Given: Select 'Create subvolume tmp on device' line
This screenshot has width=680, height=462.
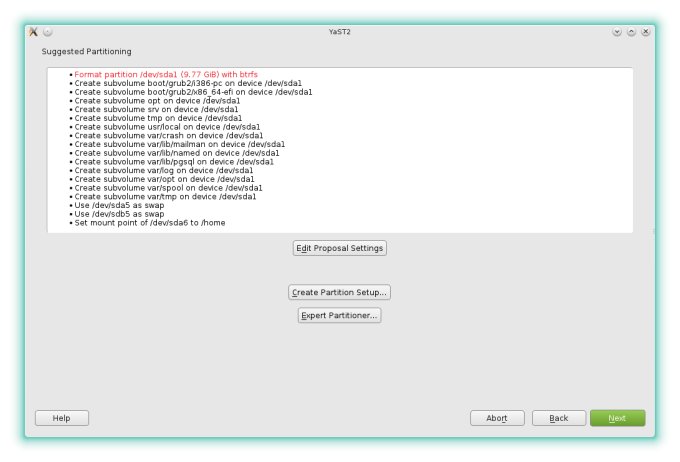Looking at the screenshot, I should pos(158,118).
